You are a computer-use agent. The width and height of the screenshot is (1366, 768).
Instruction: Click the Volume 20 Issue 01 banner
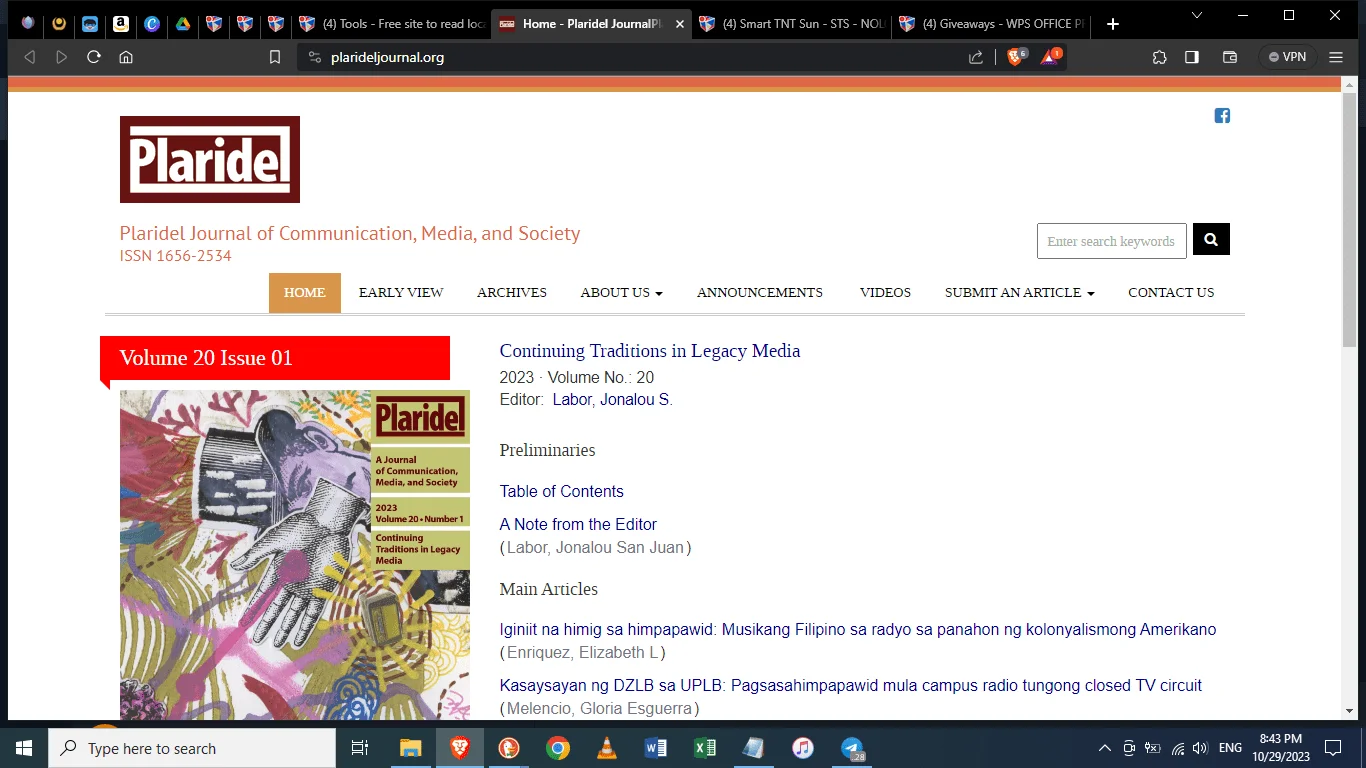(275, 358)
